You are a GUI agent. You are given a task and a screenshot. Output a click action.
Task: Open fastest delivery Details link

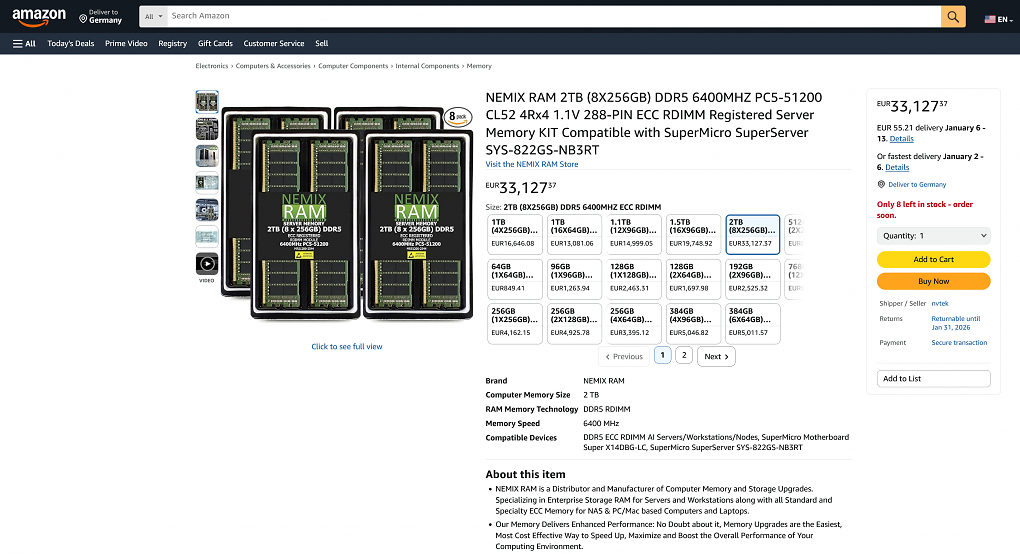[x=897, y=167]
